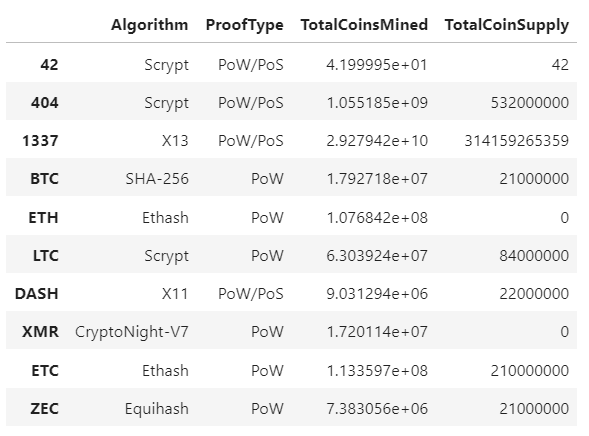589x436 pixels.
Task: Click the TotalCoinSupply column header
Action: click(x=507, y=25)
